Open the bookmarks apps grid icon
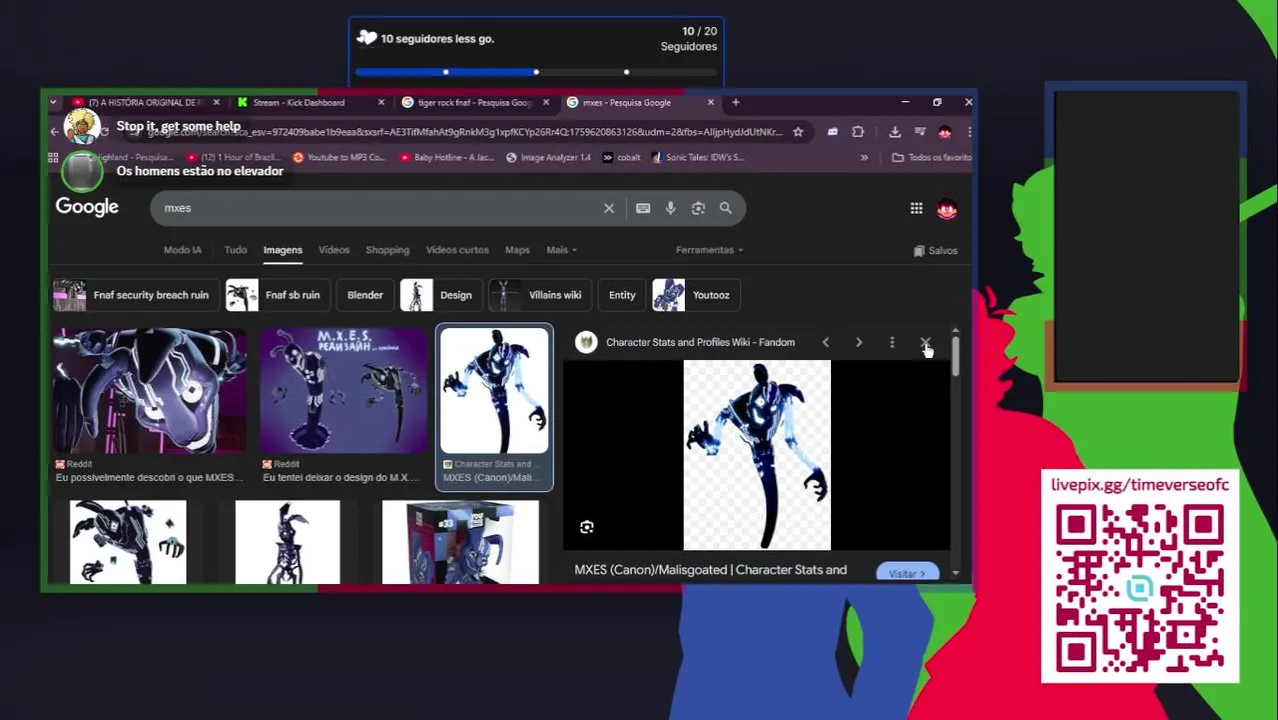Image resolution: width=1278 pixels, height=720 pixels. [53, 157]
